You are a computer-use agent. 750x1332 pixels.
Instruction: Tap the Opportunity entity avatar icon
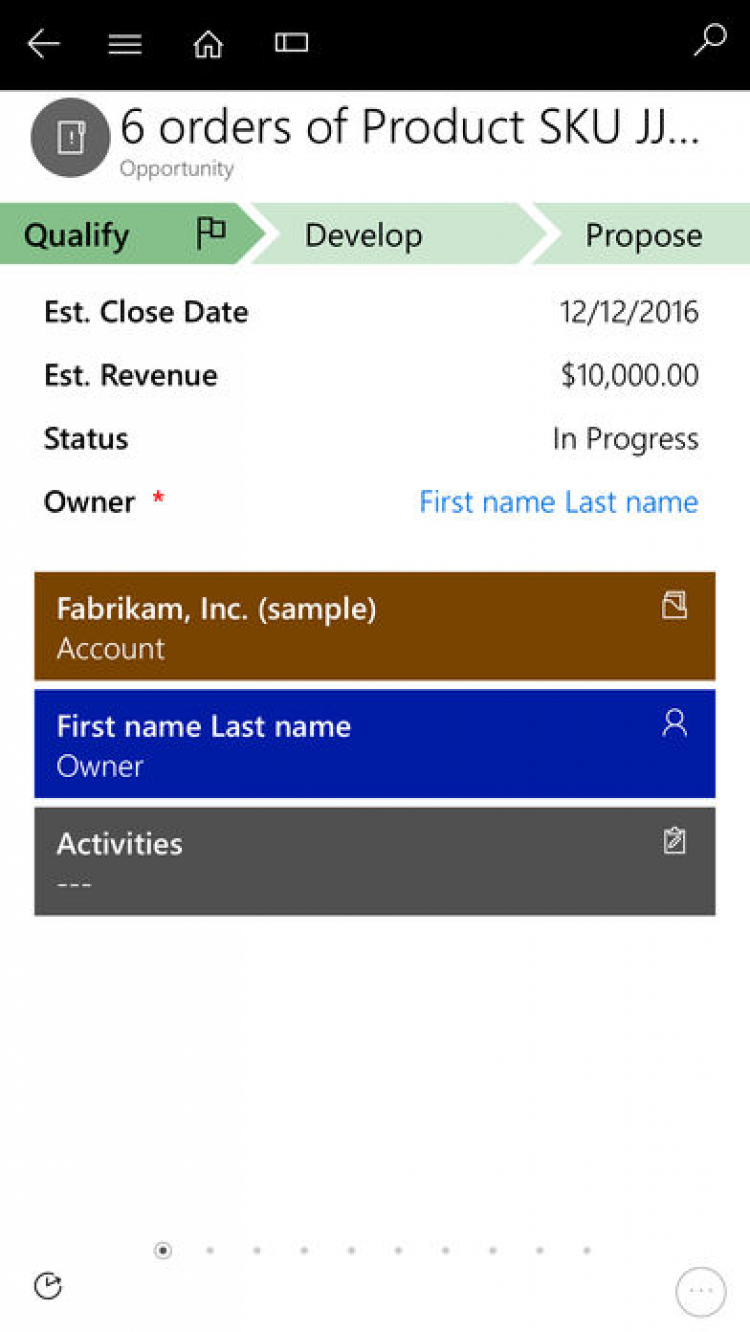coord(70,138)
